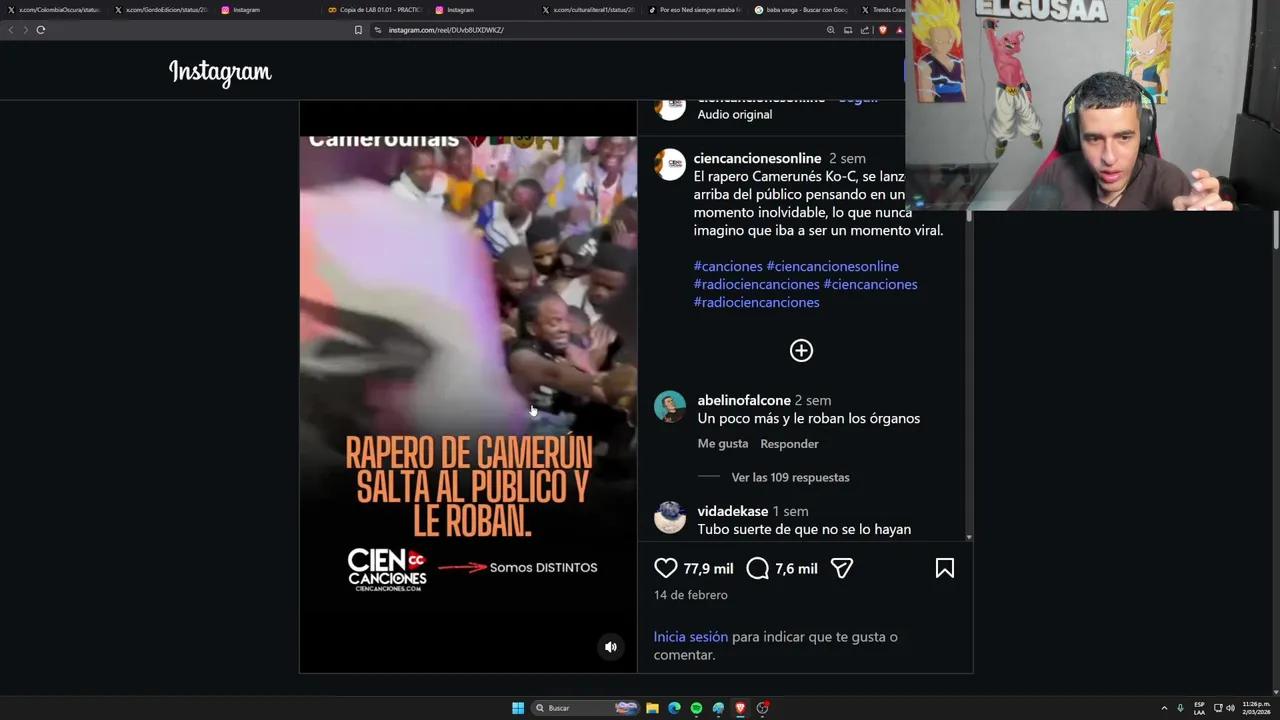1280x720 pixels.
Task: Expand Ver las 109 respuestas
Action: pyautogui.click(x=790, y=477)
